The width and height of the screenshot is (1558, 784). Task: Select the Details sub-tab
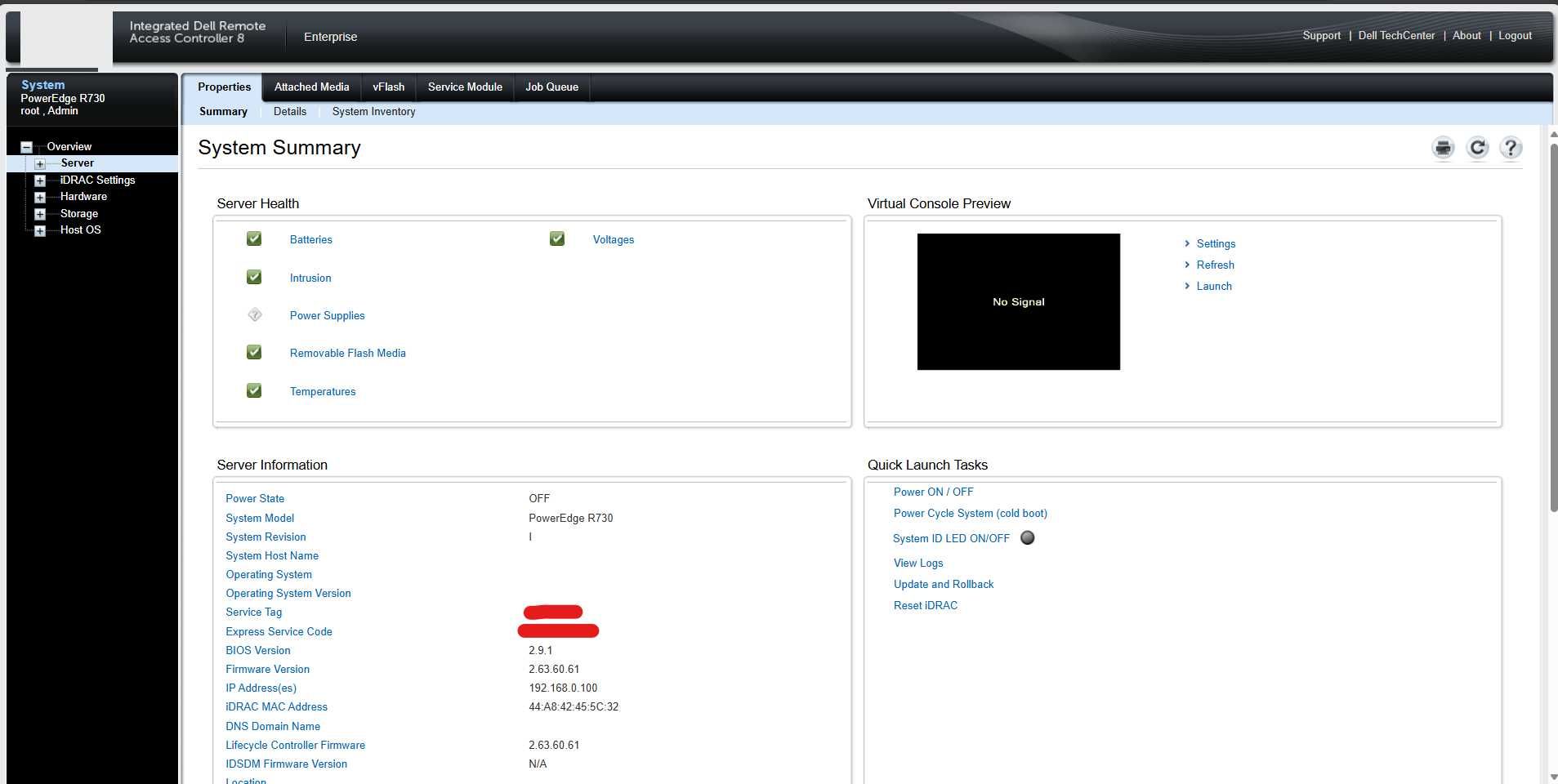(290, 112)
